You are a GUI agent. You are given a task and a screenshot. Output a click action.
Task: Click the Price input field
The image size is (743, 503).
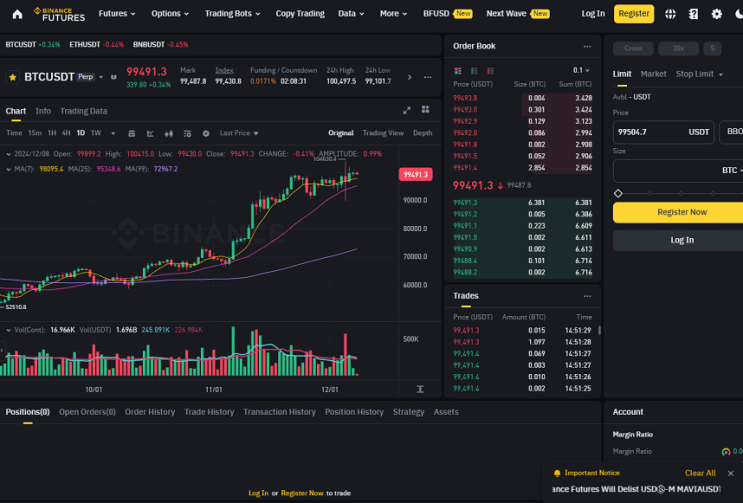[663, 132]
